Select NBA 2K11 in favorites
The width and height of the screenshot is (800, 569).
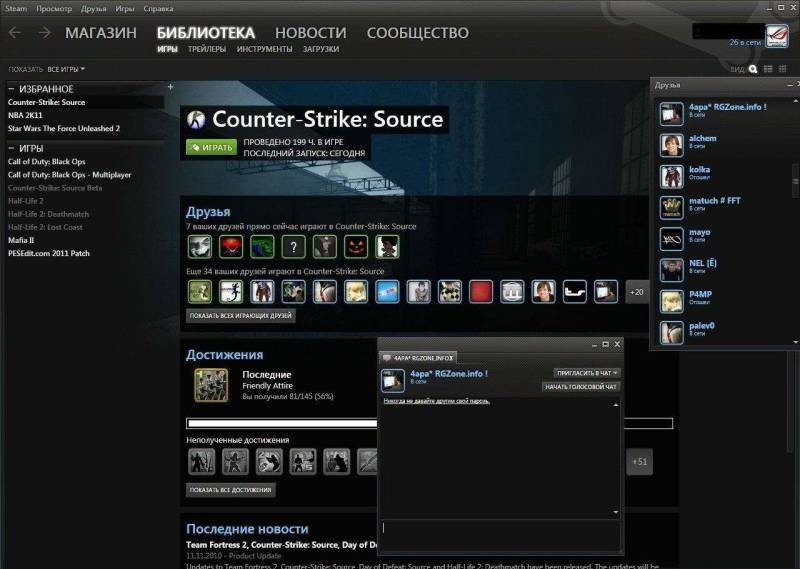tap(25, 115)
